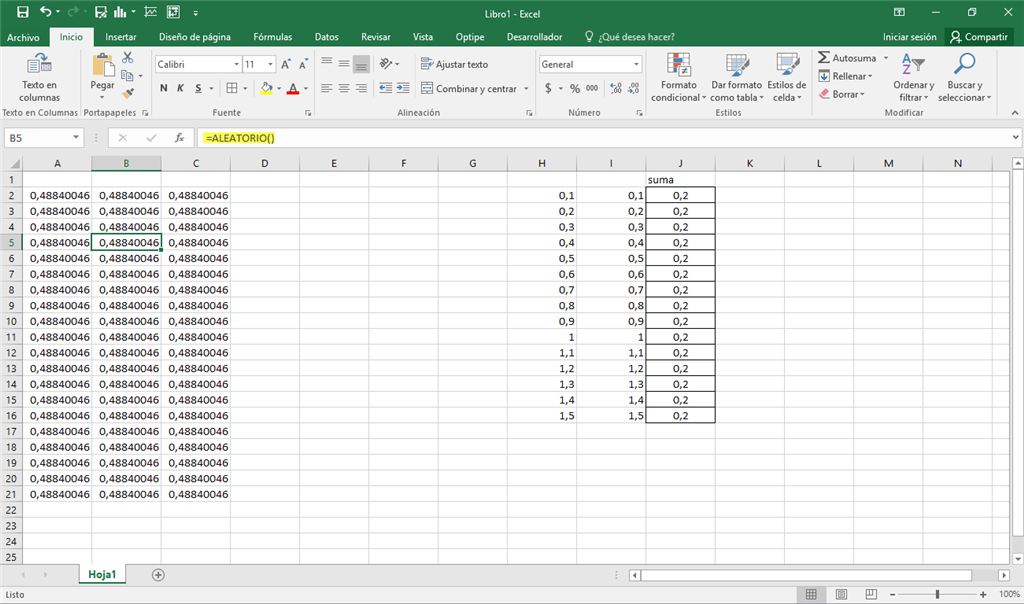The width and height of the screenshot is (1024, 604).
Task: Click the Texto en columnas icon
Action: (x=39, y=65)
